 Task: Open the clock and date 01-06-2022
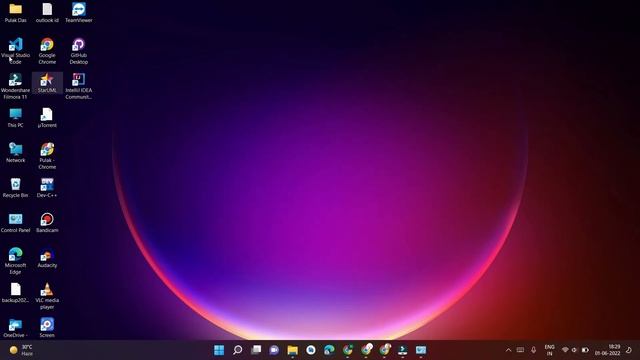click(x=607, y=350)
